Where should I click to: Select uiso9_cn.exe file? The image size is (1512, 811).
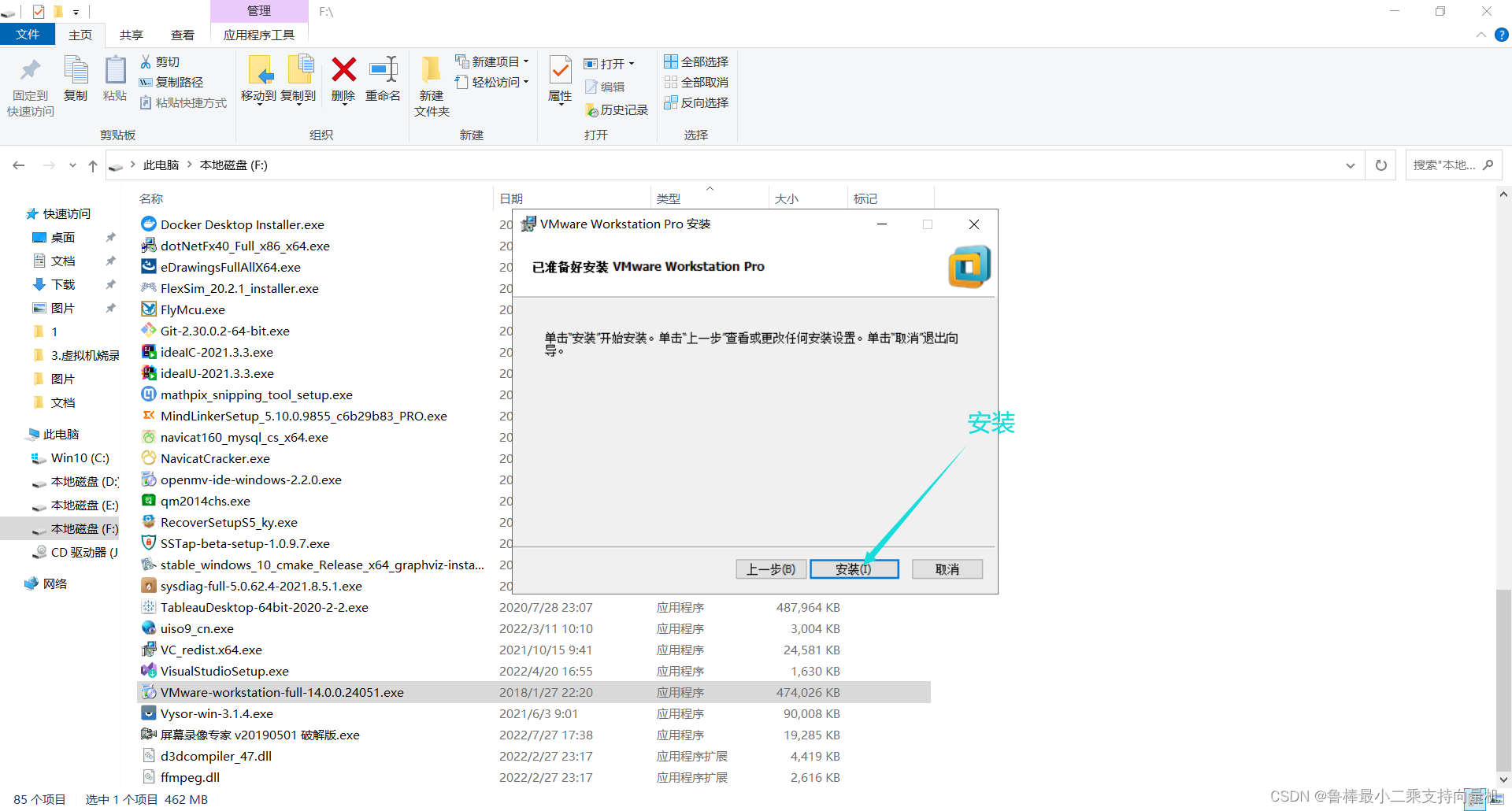(x=197, y=629)
